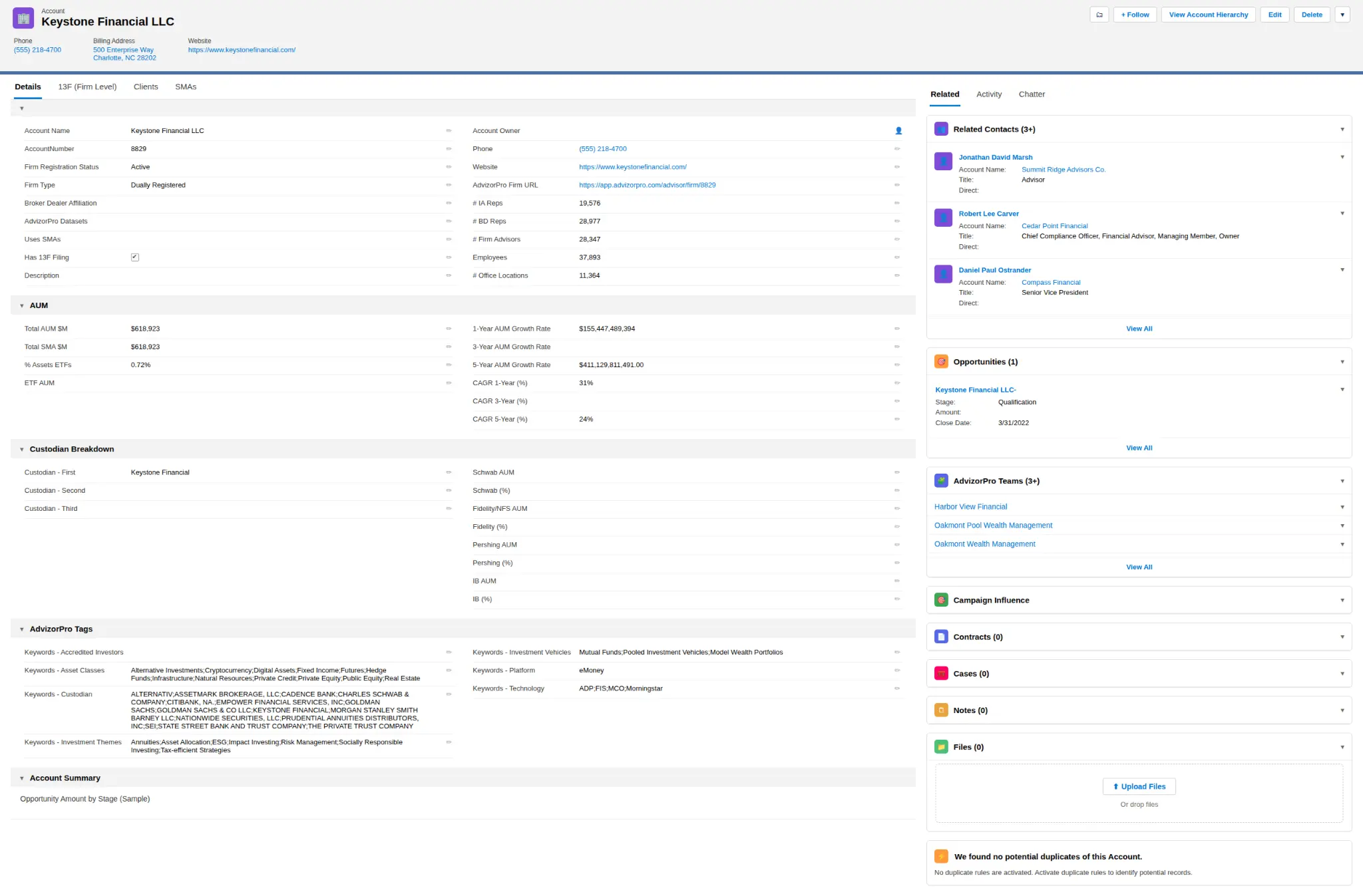Switch to the Activity tab
Screen dimensions: 1363x896
click(989, 94)
